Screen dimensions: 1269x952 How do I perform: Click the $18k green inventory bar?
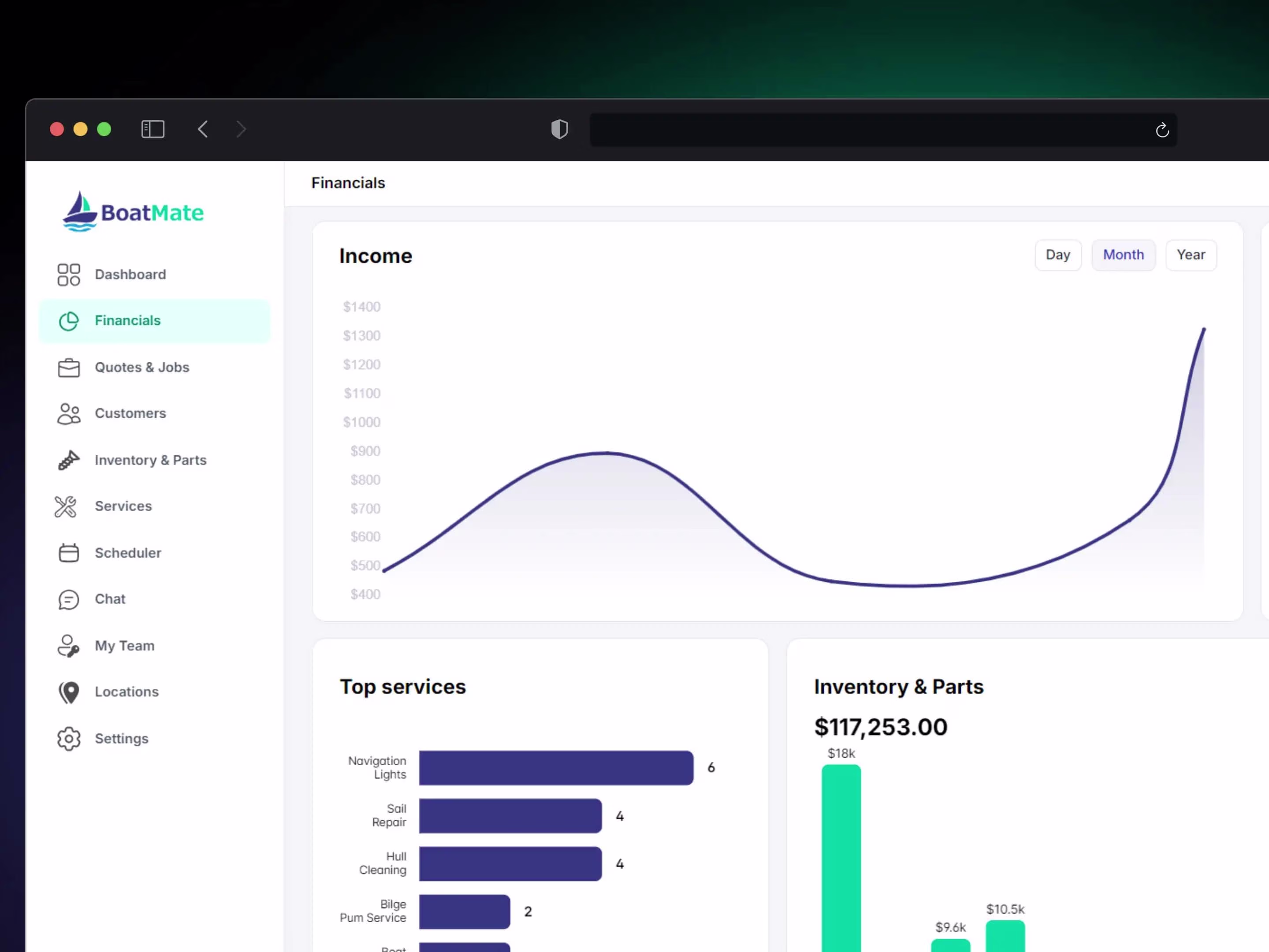841,855
